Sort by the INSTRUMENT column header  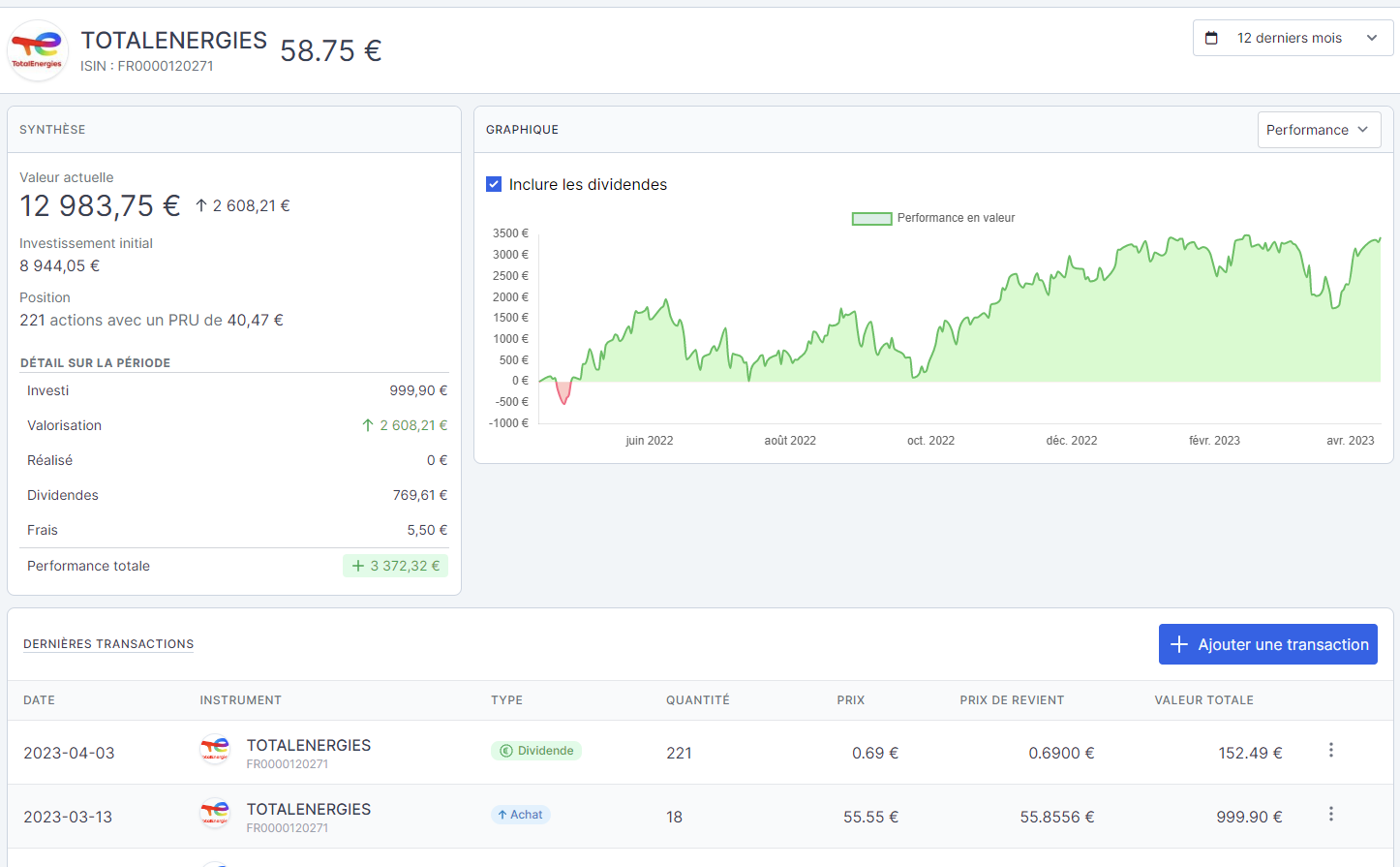click(240, 700)
